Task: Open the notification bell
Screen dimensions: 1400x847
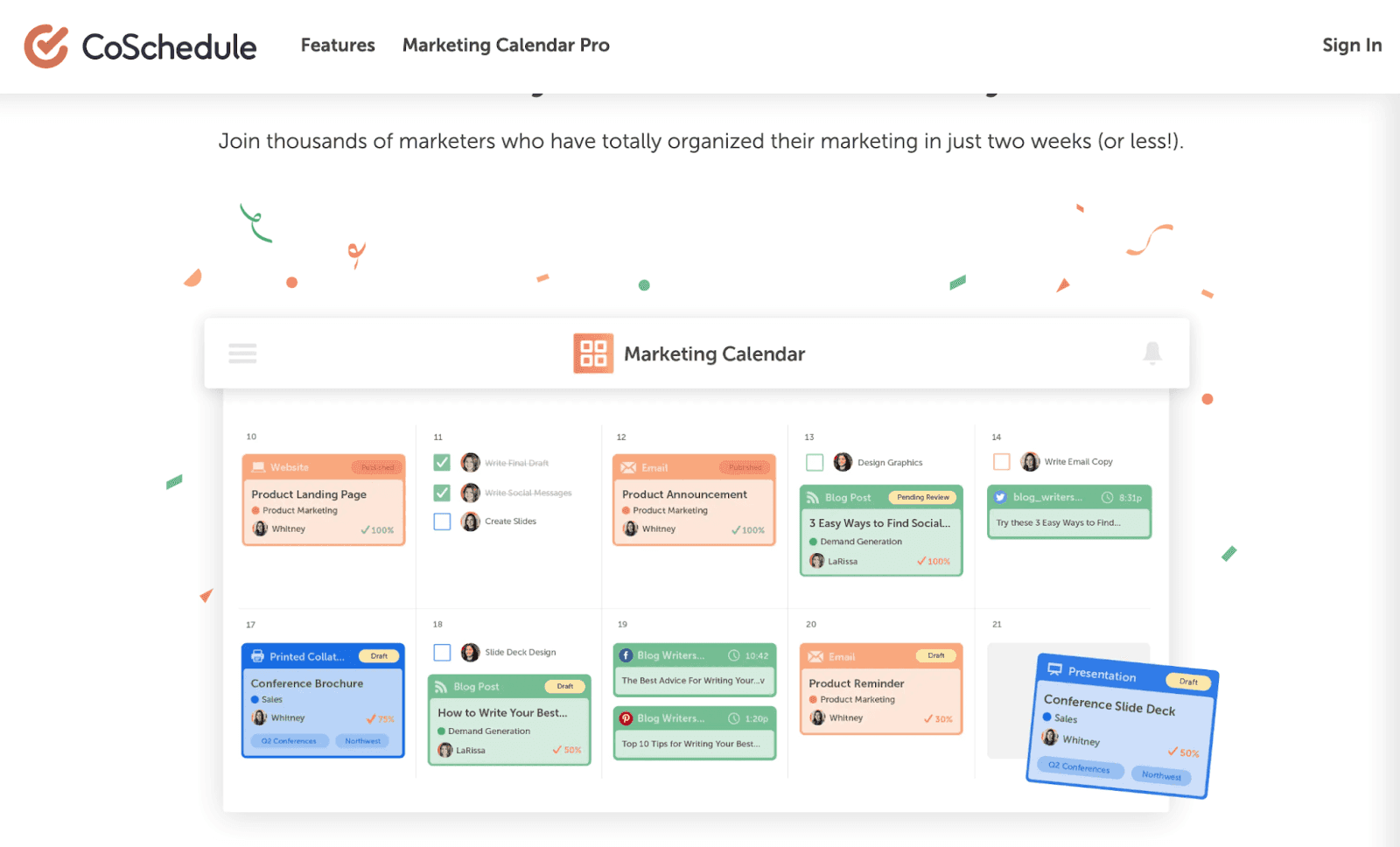Action: click(1152, 353)
